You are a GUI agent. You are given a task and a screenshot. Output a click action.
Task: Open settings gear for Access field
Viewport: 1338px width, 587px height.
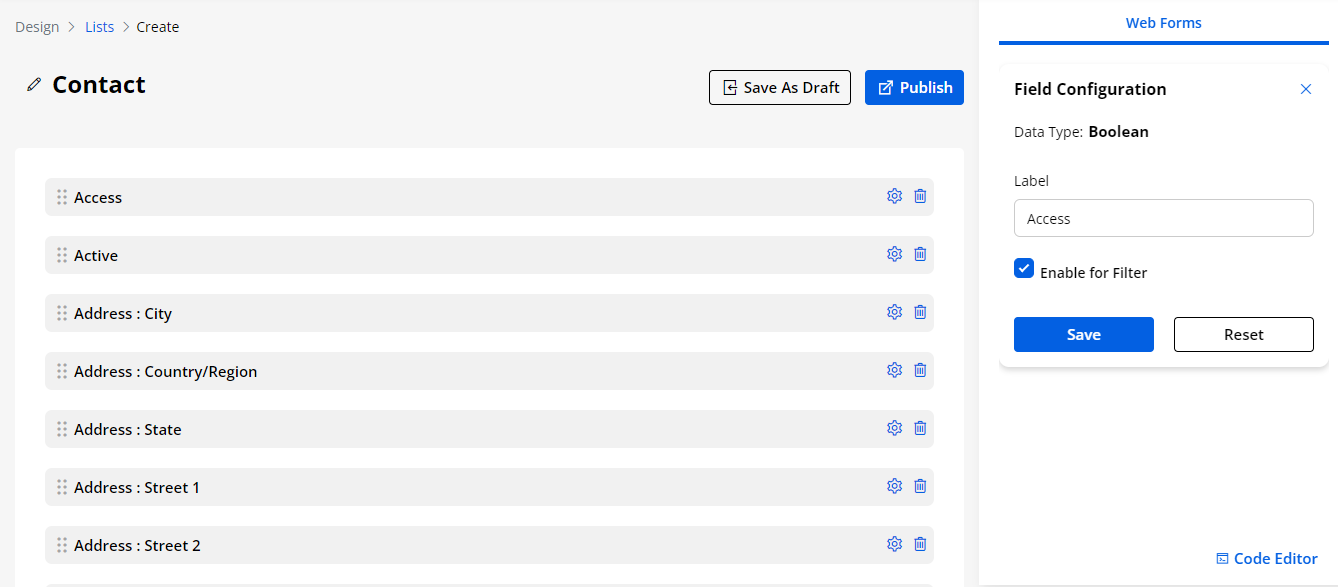coord(894,196)
